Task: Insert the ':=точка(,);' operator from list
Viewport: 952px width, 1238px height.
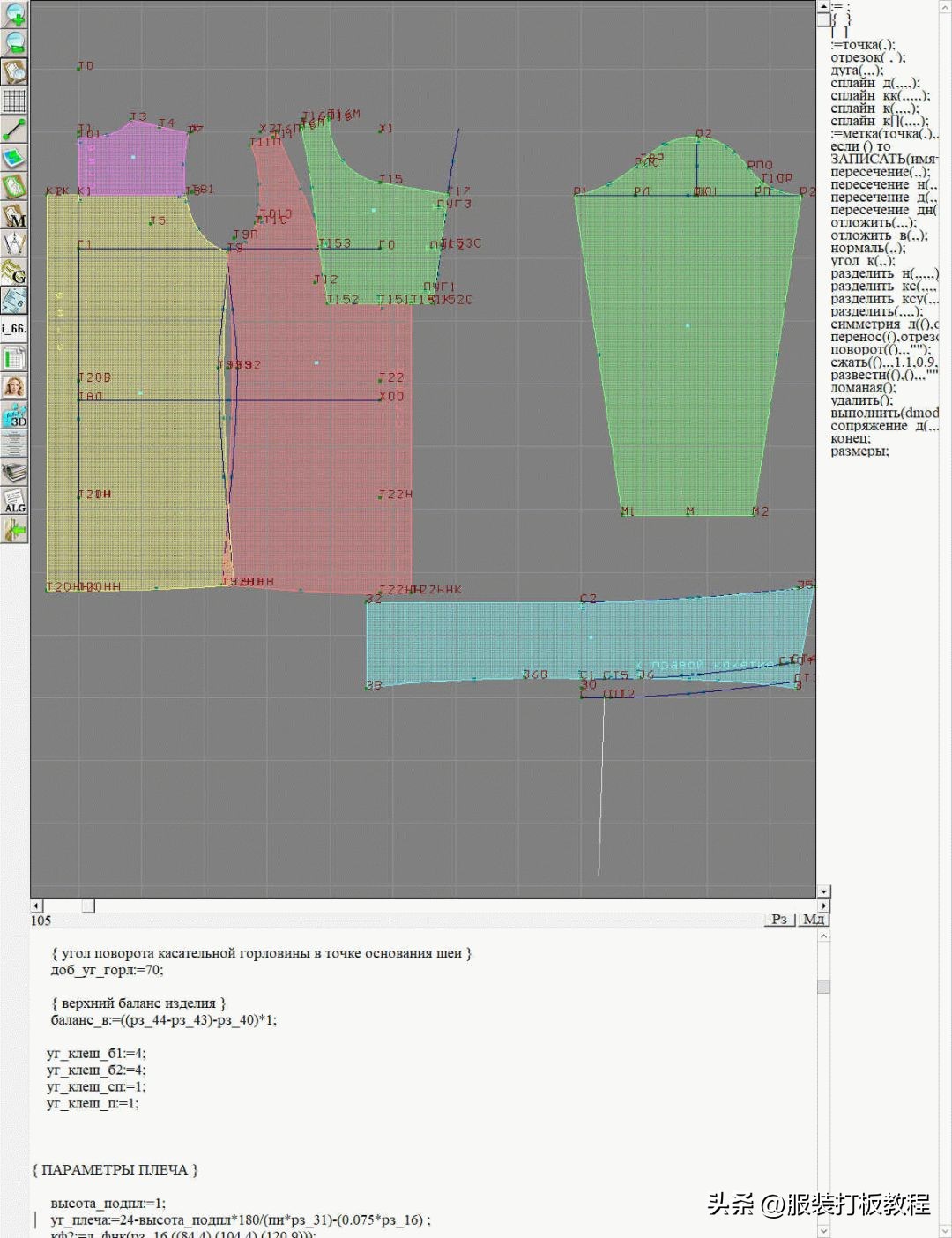Action: tap(863, 45)
